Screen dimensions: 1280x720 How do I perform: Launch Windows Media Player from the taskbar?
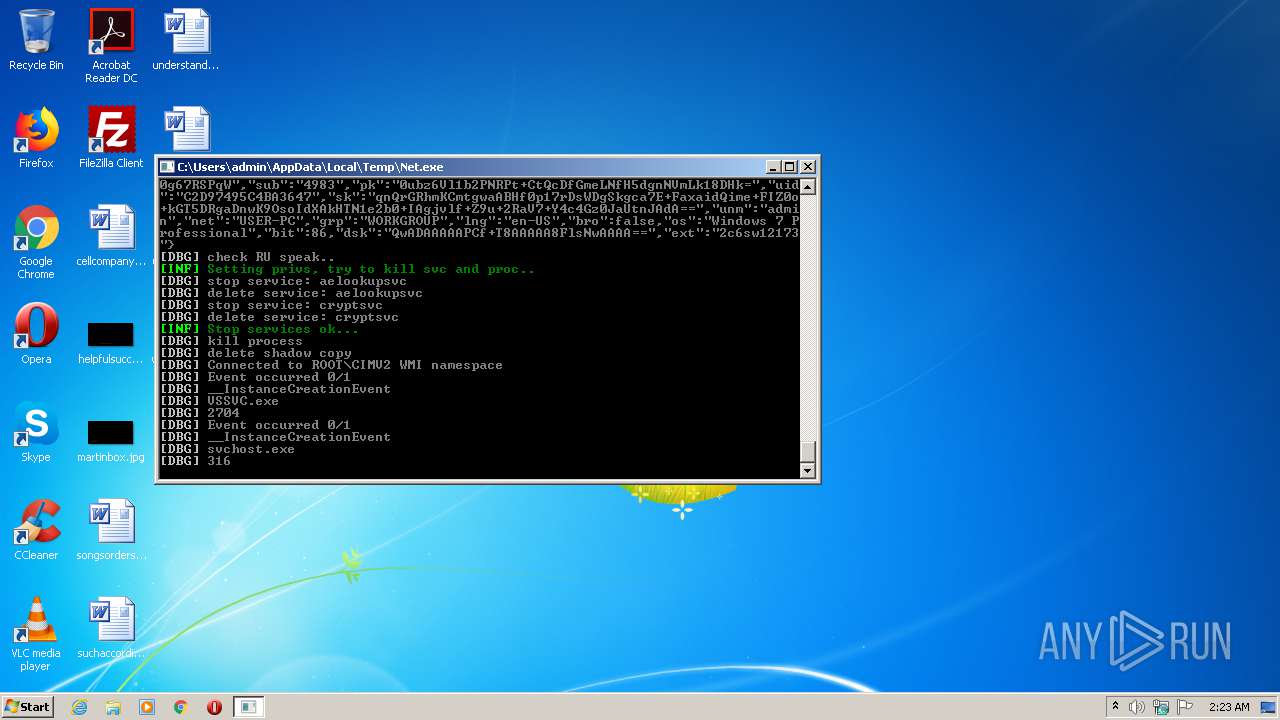click(147, 707)
